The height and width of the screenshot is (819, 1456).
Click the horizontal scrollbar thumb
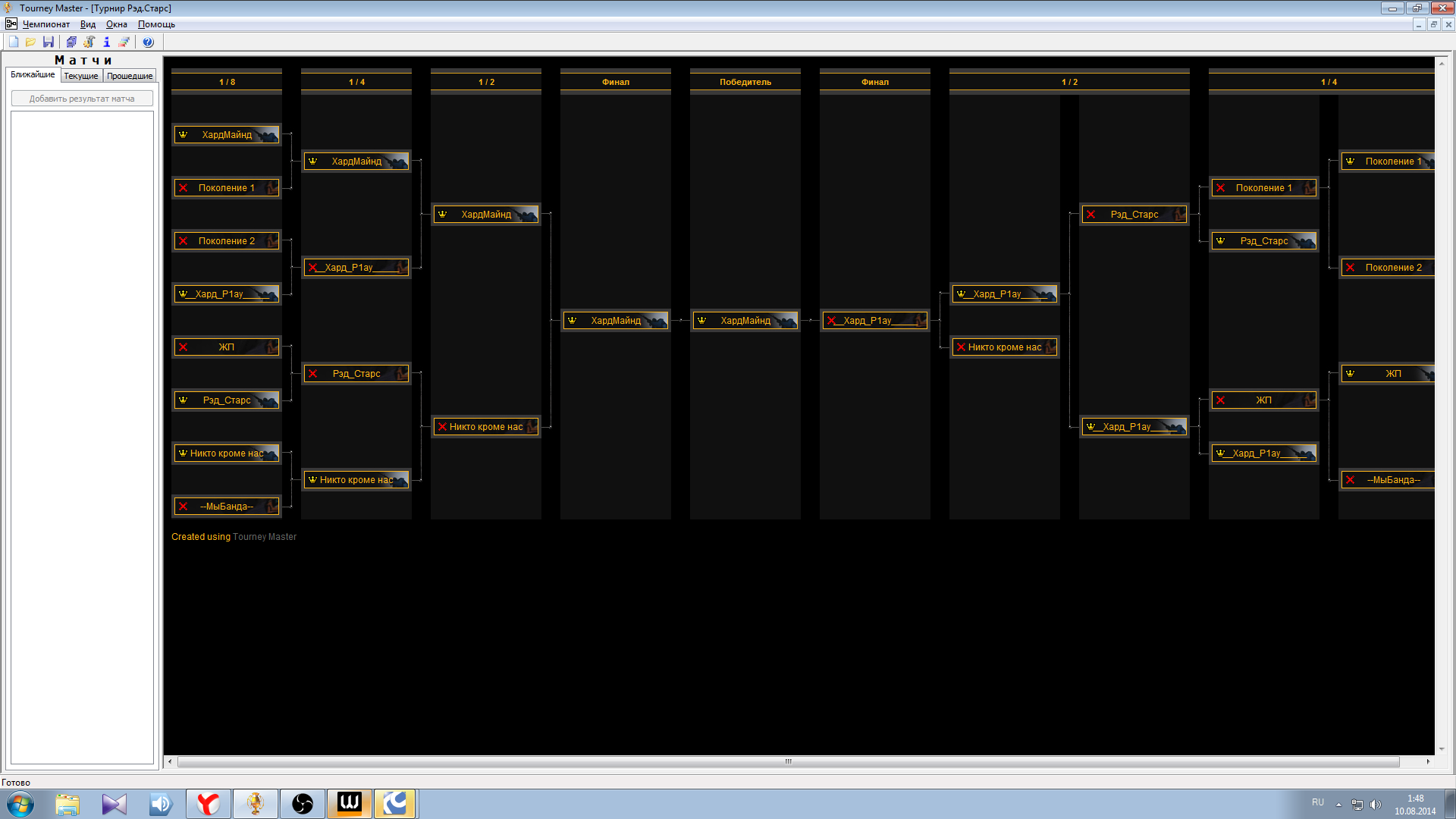[x=788, y=761]
